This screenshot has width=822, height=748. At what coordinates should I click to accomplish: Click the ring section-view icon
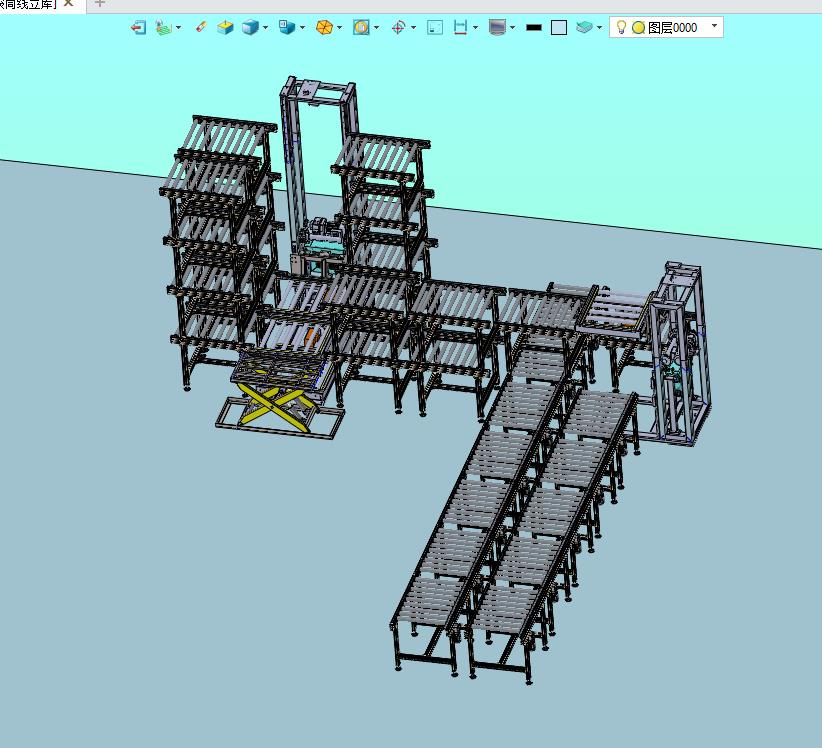pos(361,27)
